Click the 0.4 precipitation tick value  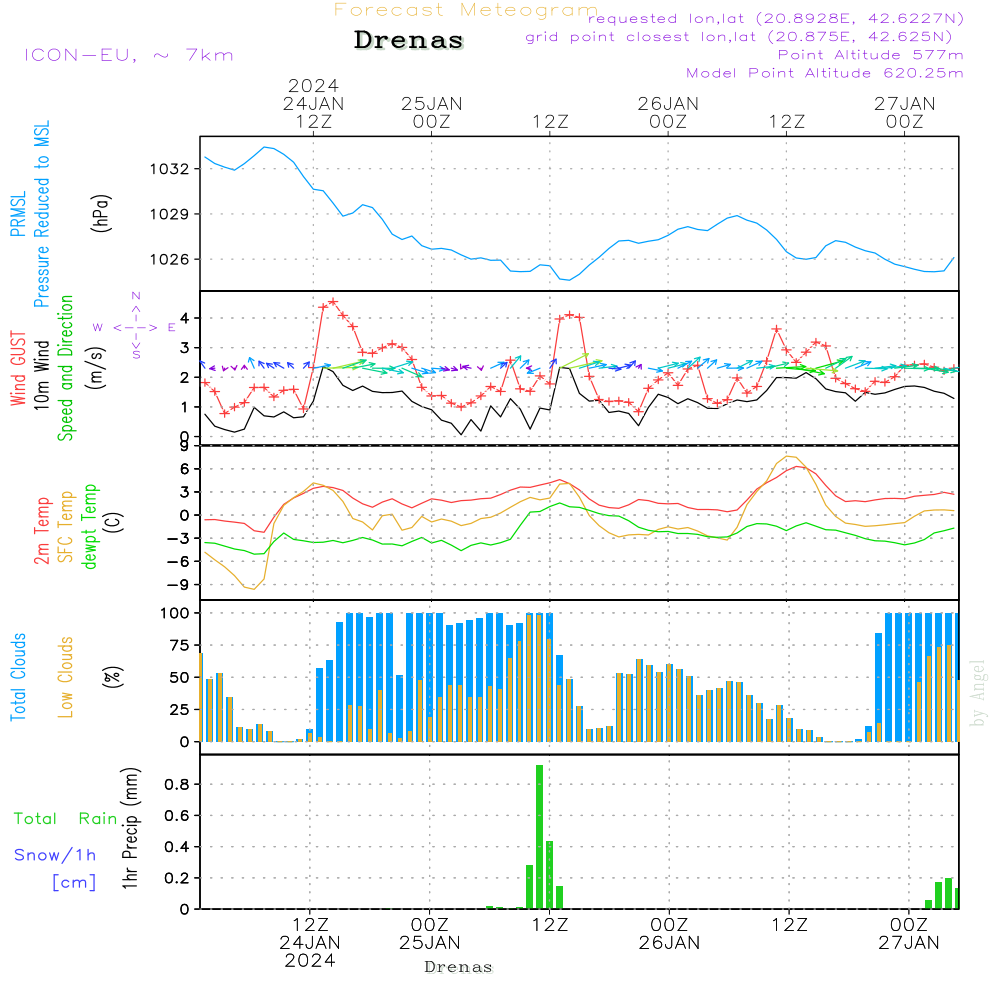click(177, 847)
